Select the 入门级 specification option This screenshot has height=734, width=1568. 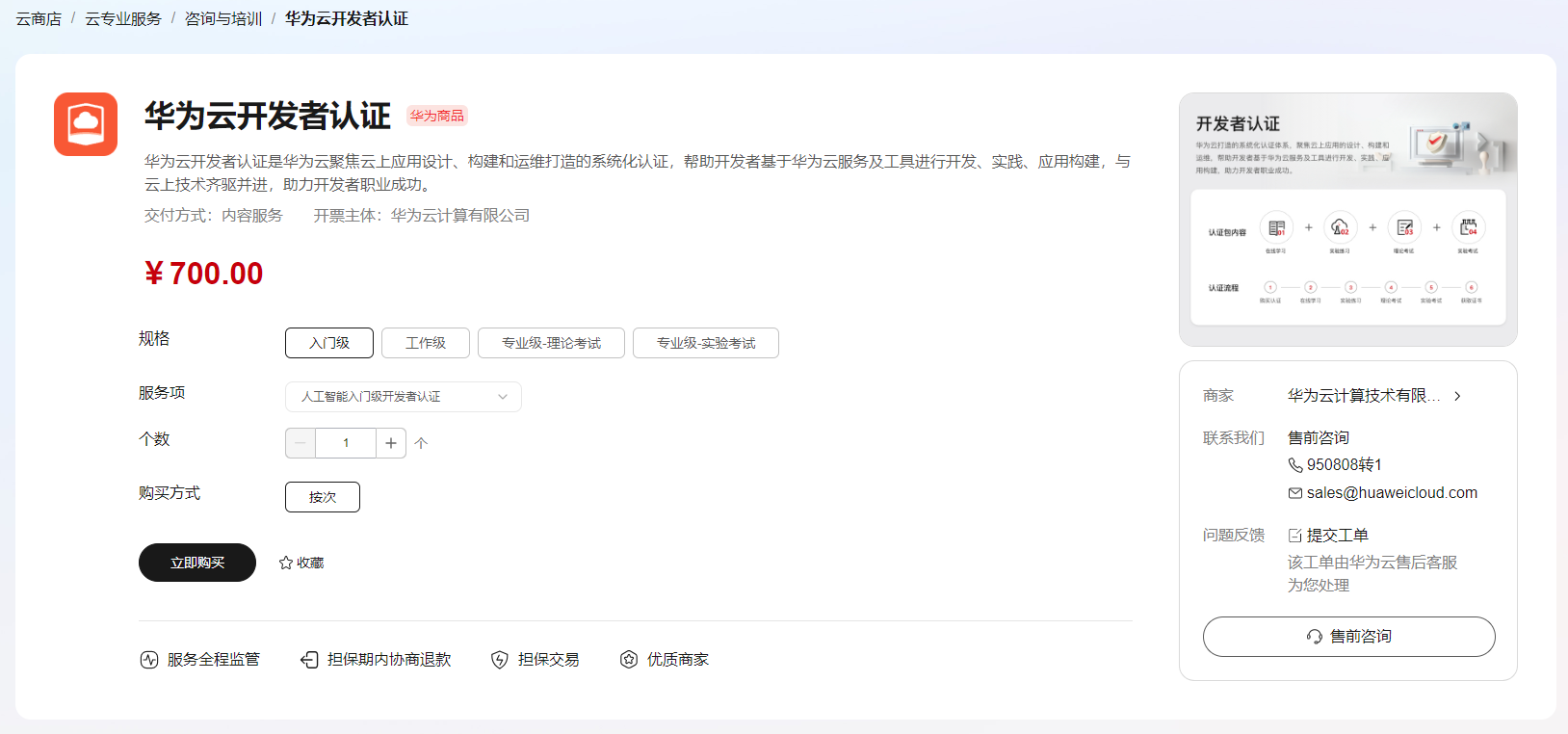click(329, 343)
